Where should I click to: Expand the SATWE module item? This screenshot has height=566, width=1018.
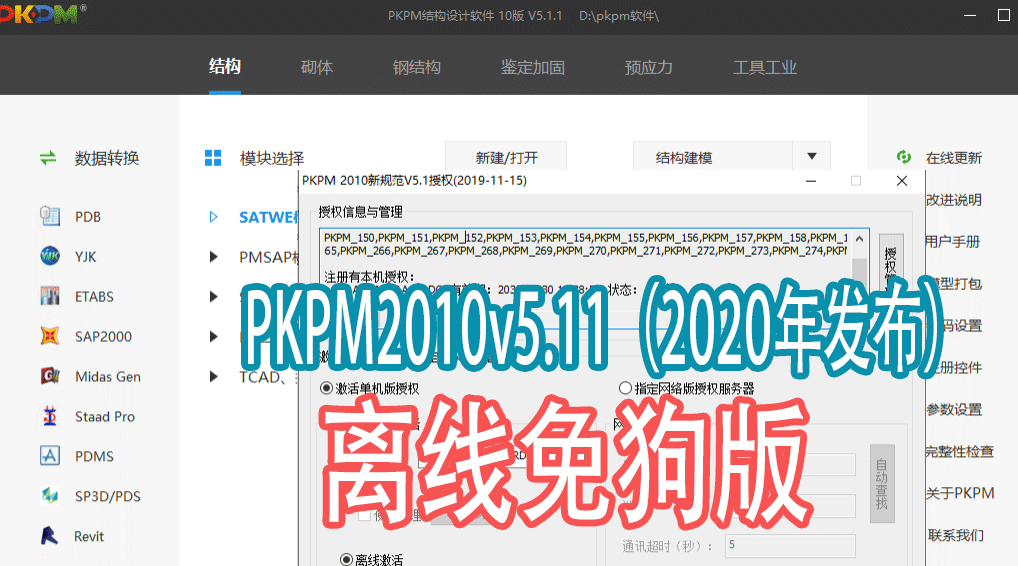click(x=214, y=217)
